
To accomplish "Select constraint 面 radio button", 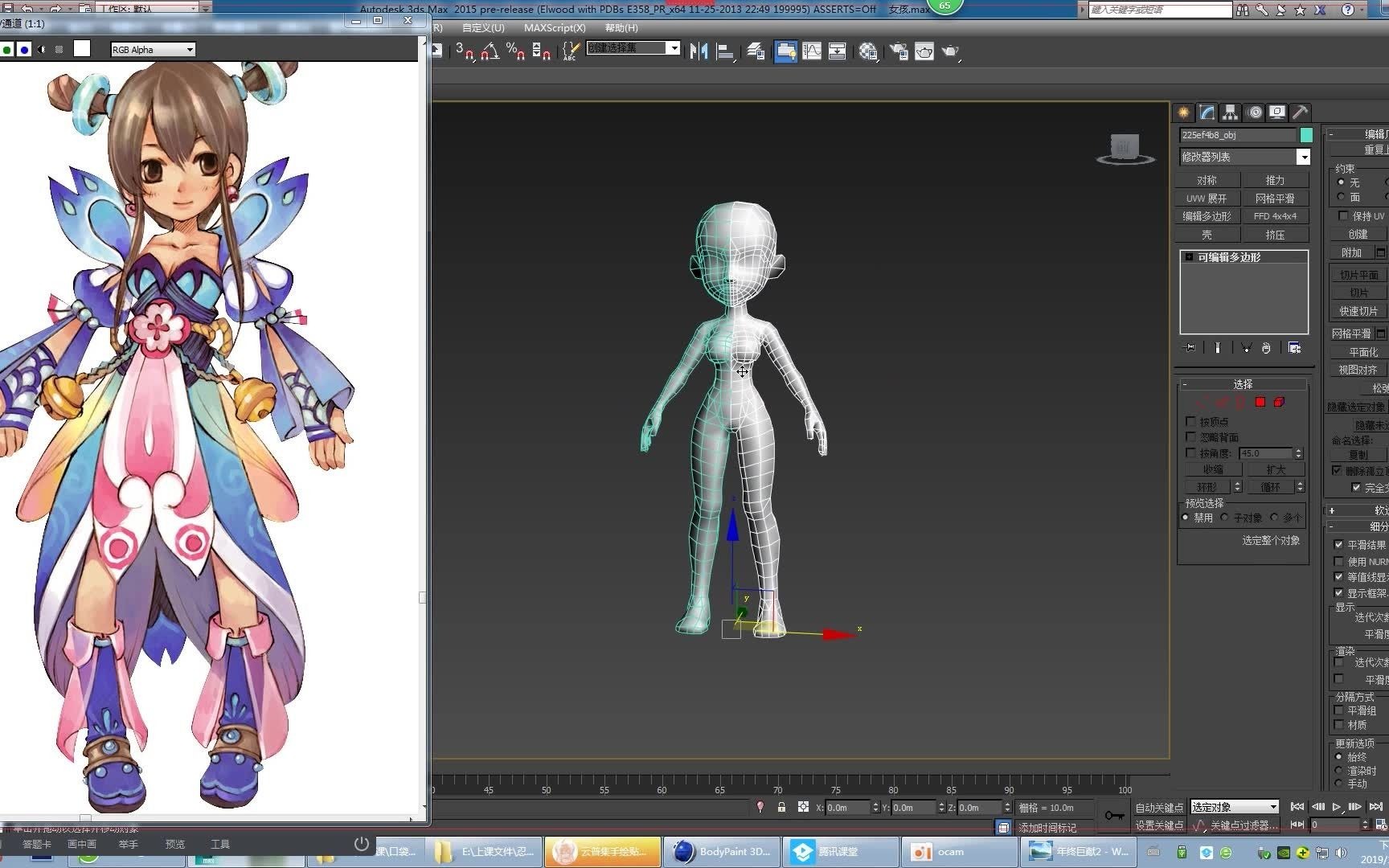I will 1341,196.
